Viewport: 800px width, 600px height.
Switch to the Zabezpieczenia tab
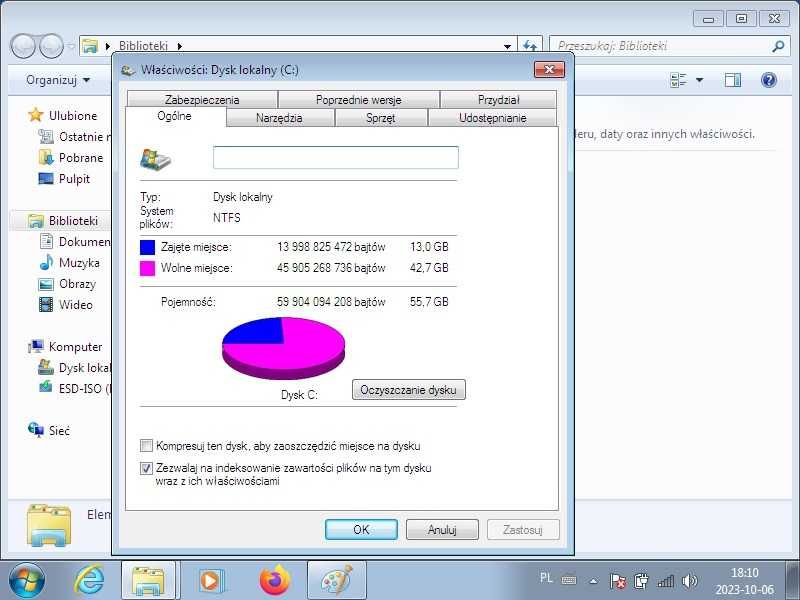coord(202,99)
